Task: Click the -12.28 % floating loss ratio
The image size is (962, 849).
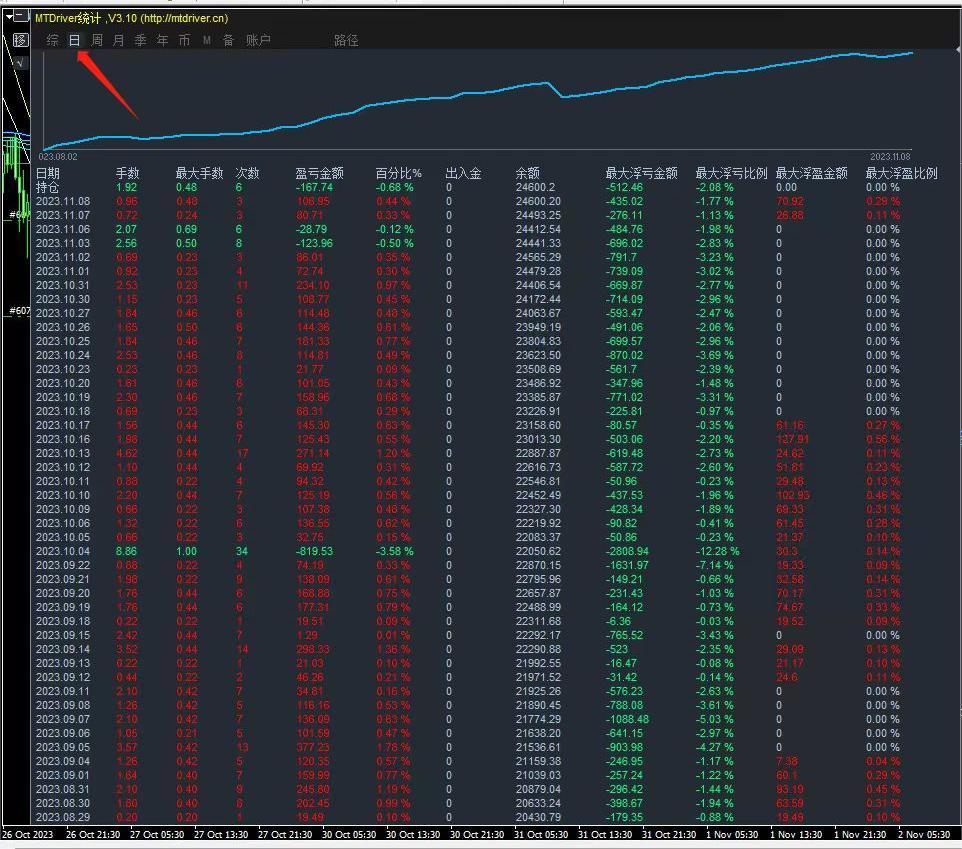Action: tap(717, 551)
